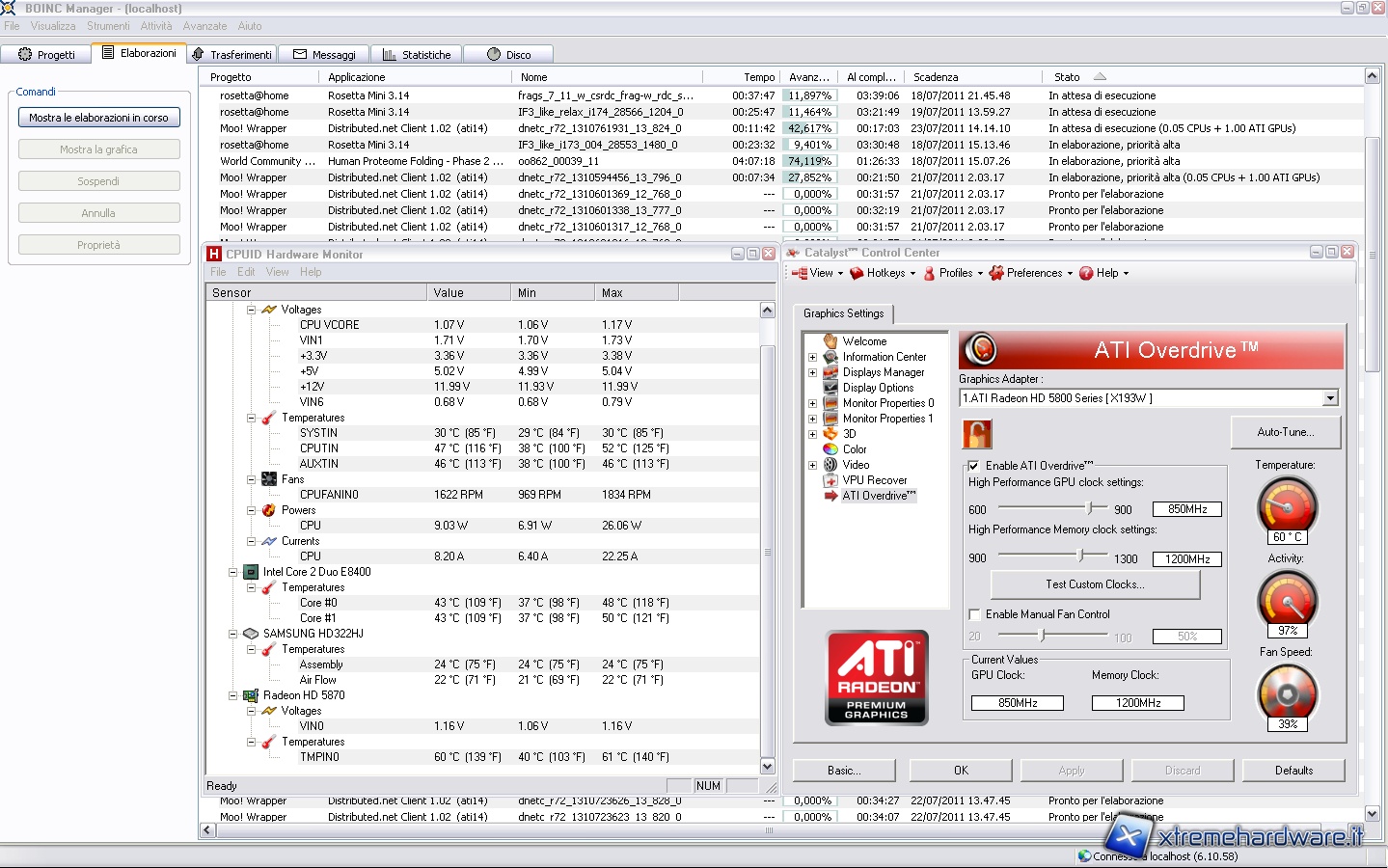The height and width of the screenshot is (868, 1388).
Task: Expand the Video tree node
Action: pyautogui.click(x=812, y=465)
